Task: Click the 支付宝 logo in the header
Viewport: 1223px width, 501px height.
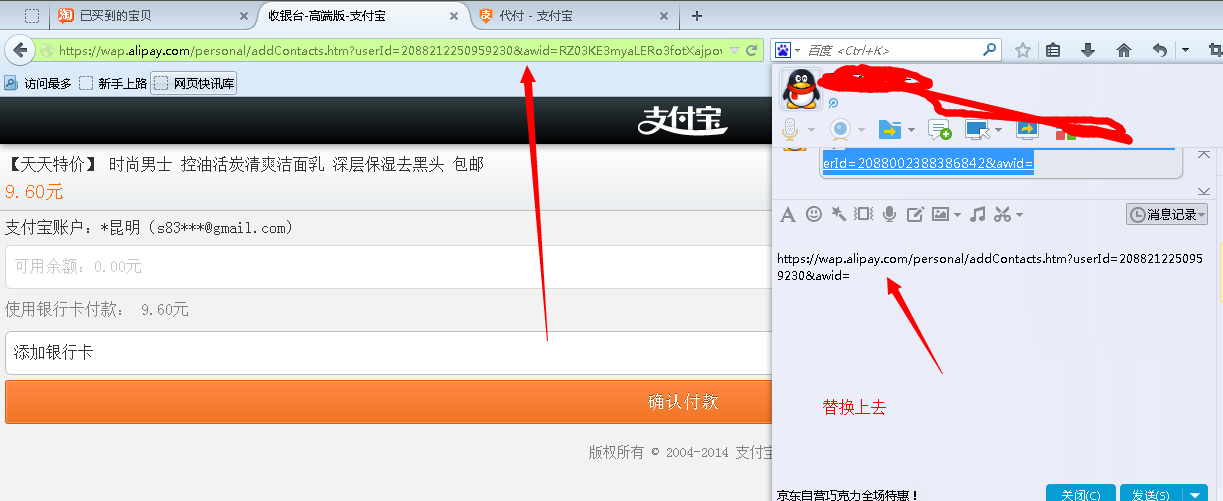Action: coord(683,121)
